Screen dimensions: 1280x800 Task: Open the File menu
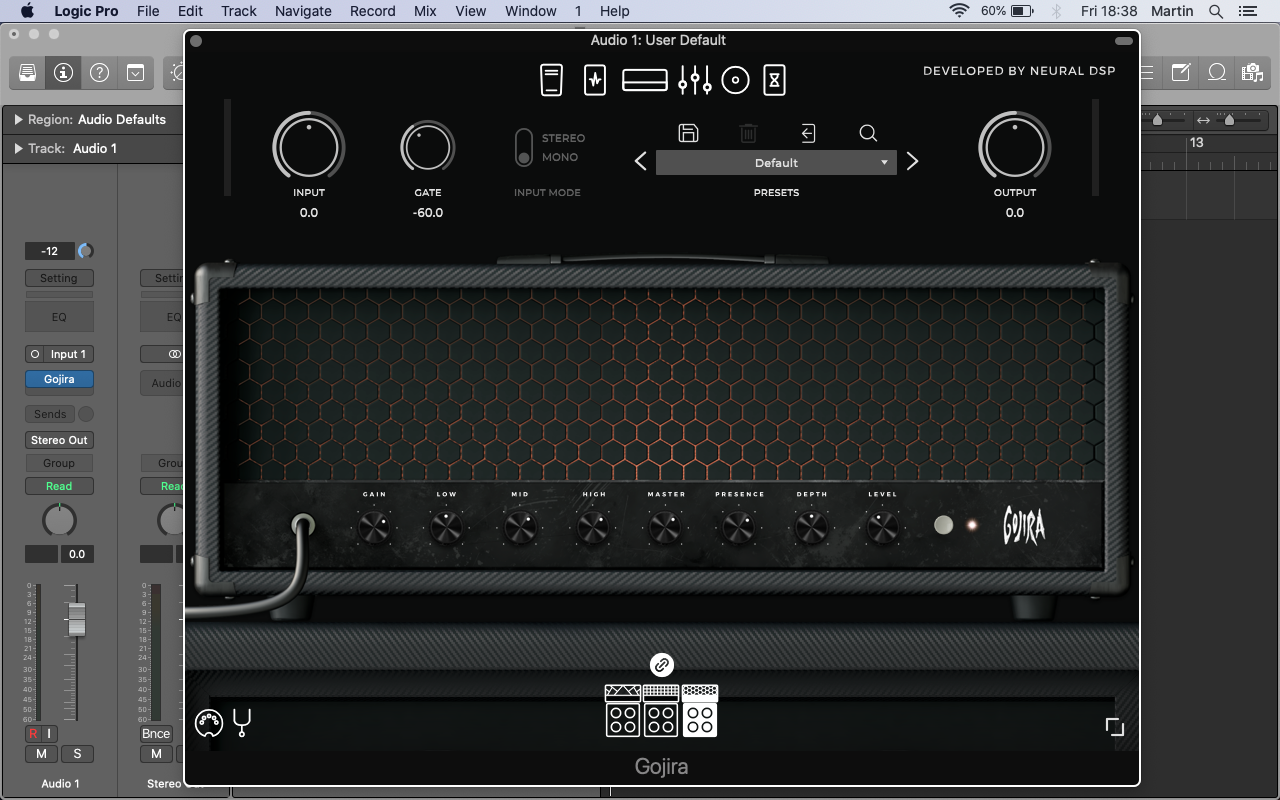(x=148, y=11)
